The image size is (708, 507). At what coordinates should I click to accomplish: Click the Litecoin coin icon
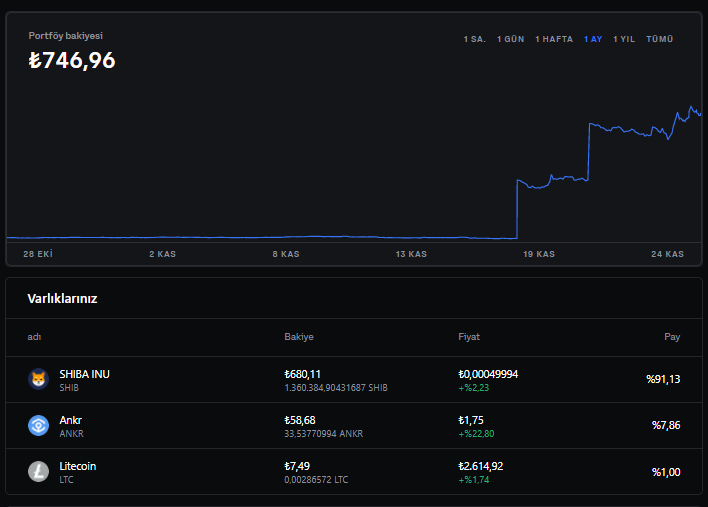(x=38, y=472)
